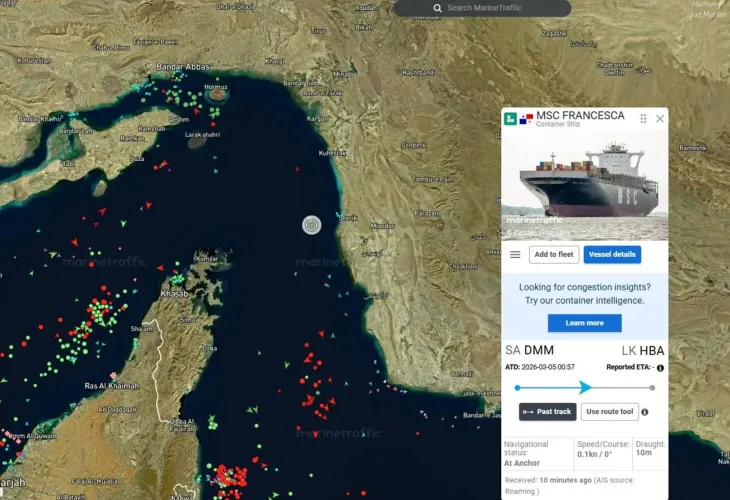Image resolution: width=730 pixels, height=500 pixels.
Task: Click the drag handle dots icon
Action: (643, 119)
